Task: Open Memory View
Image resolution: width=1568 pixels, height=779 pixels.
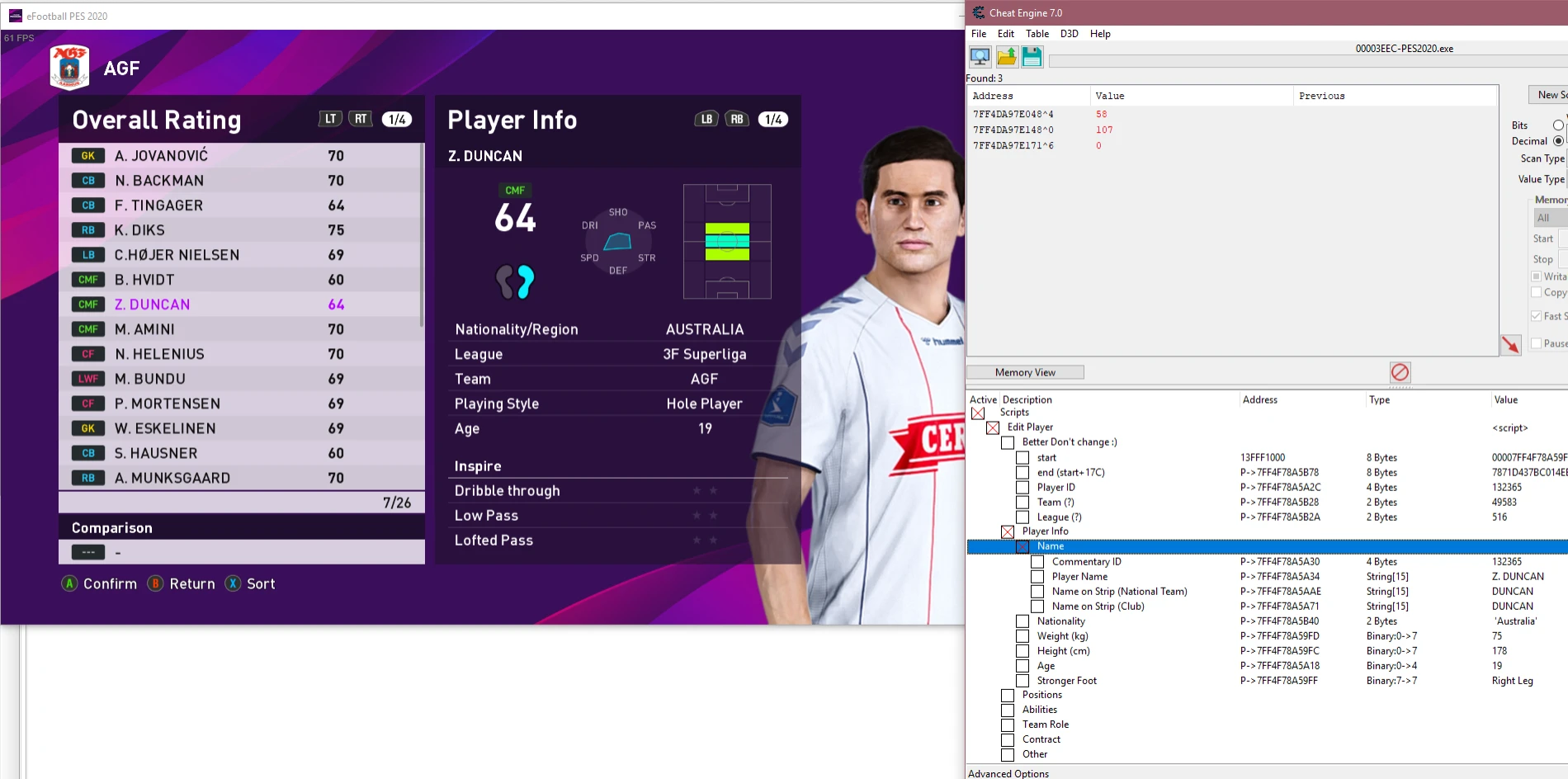Action: [x=1025, y=372]
